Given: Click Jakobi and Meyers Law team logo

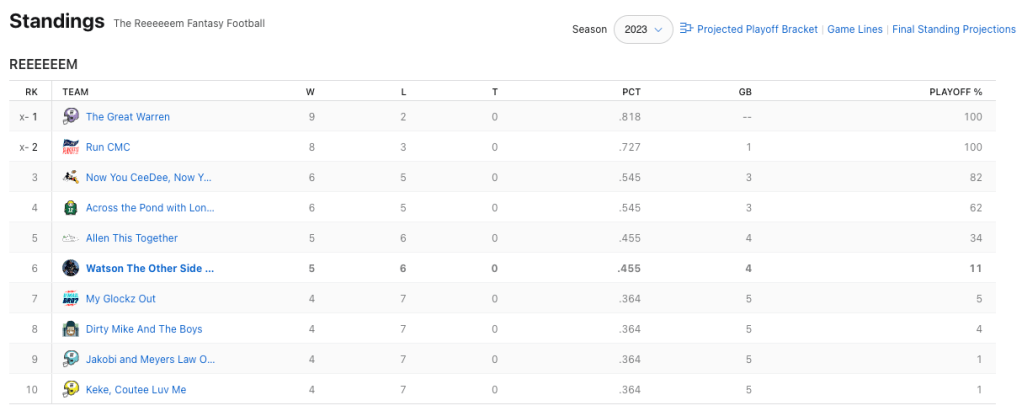Looking at the screenshot, I should (x=71, y=359).
